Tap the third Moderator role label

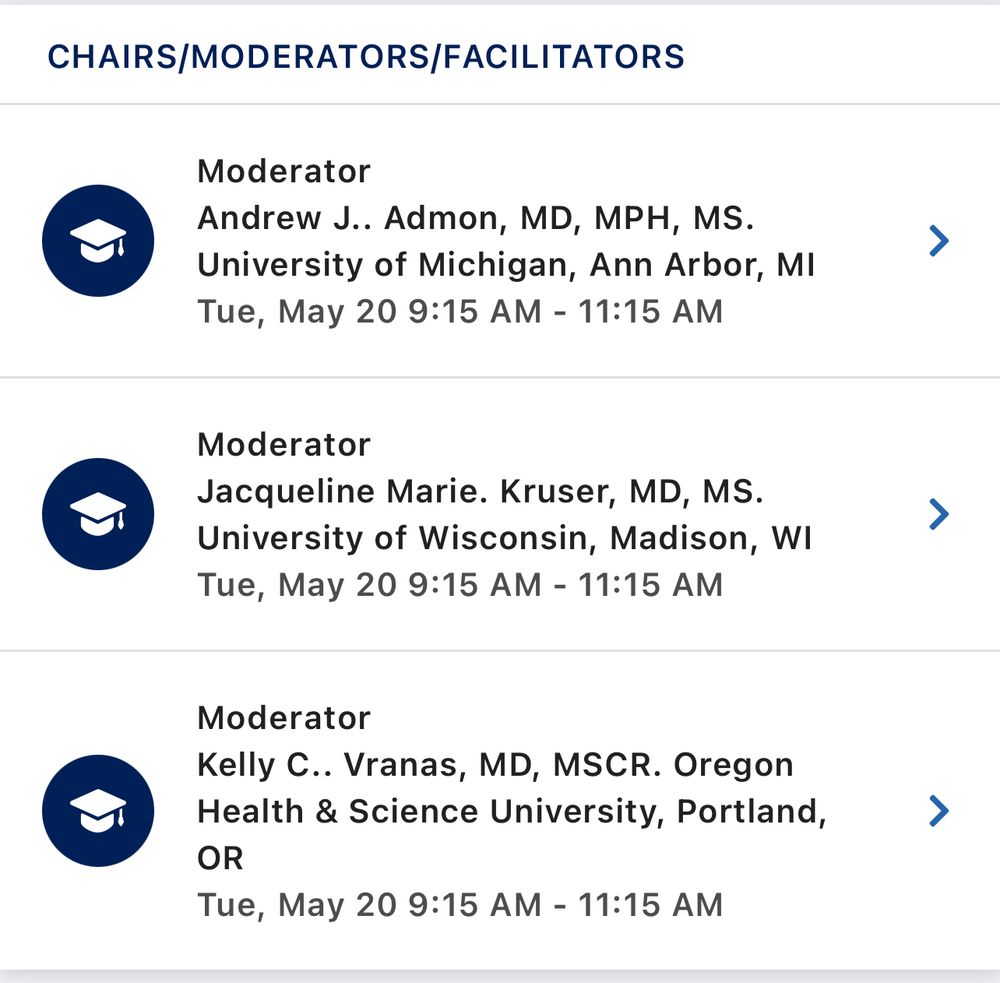click(284, 718)
